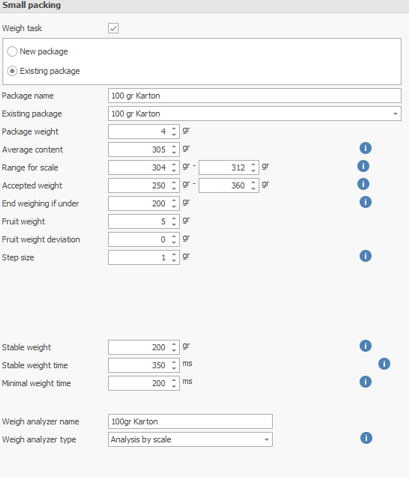Click Stable weight time info icon
409x478 pixels.
384,364
